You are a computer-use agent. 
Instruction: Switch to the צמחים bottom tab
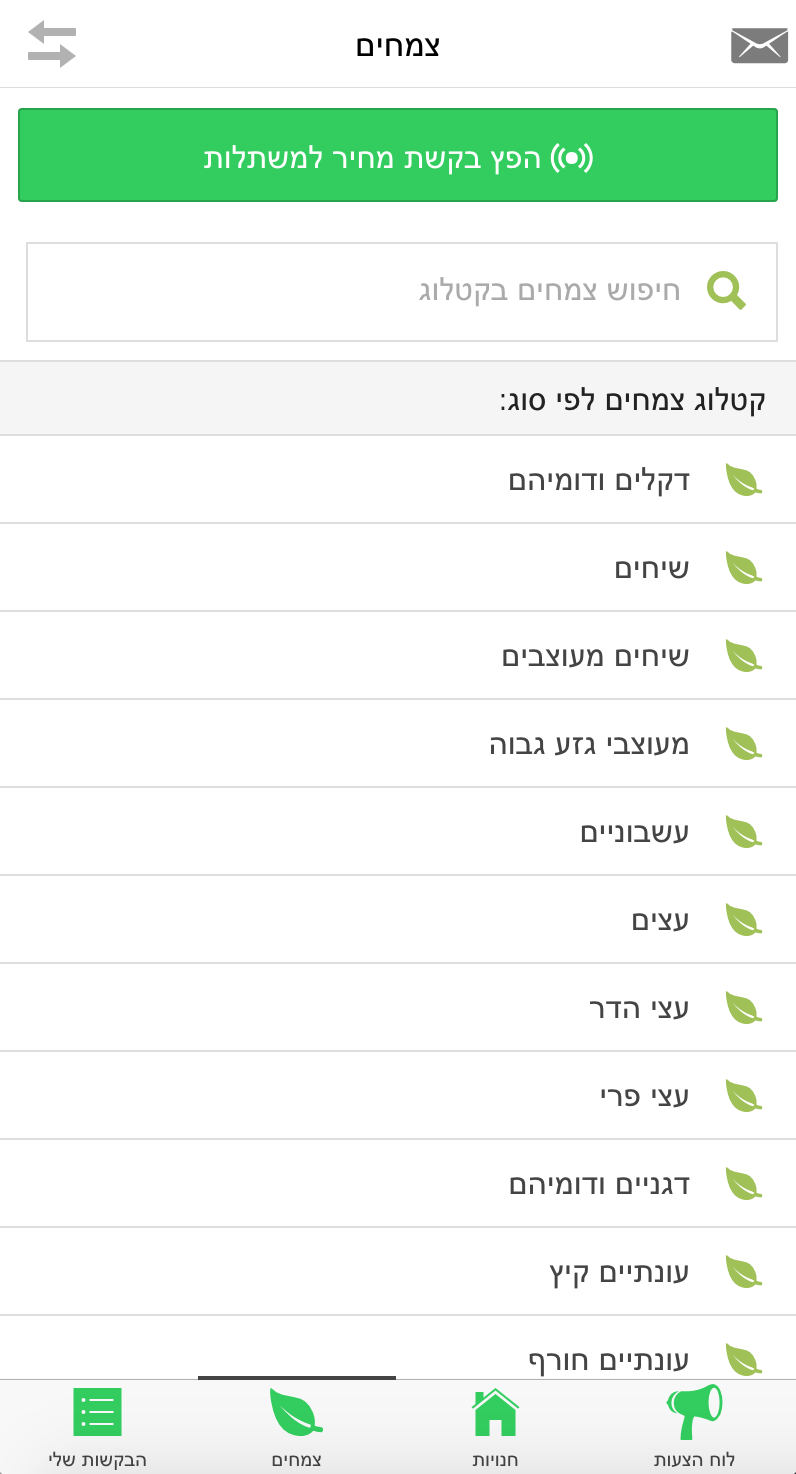297,1426
